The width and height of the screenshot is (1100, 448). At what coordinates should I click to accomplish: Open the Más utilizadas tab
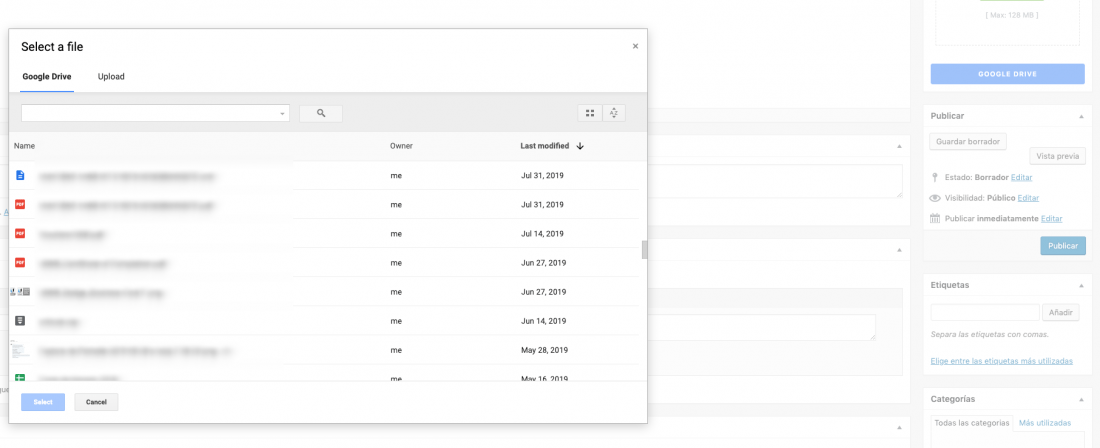tap(1045, 423)
